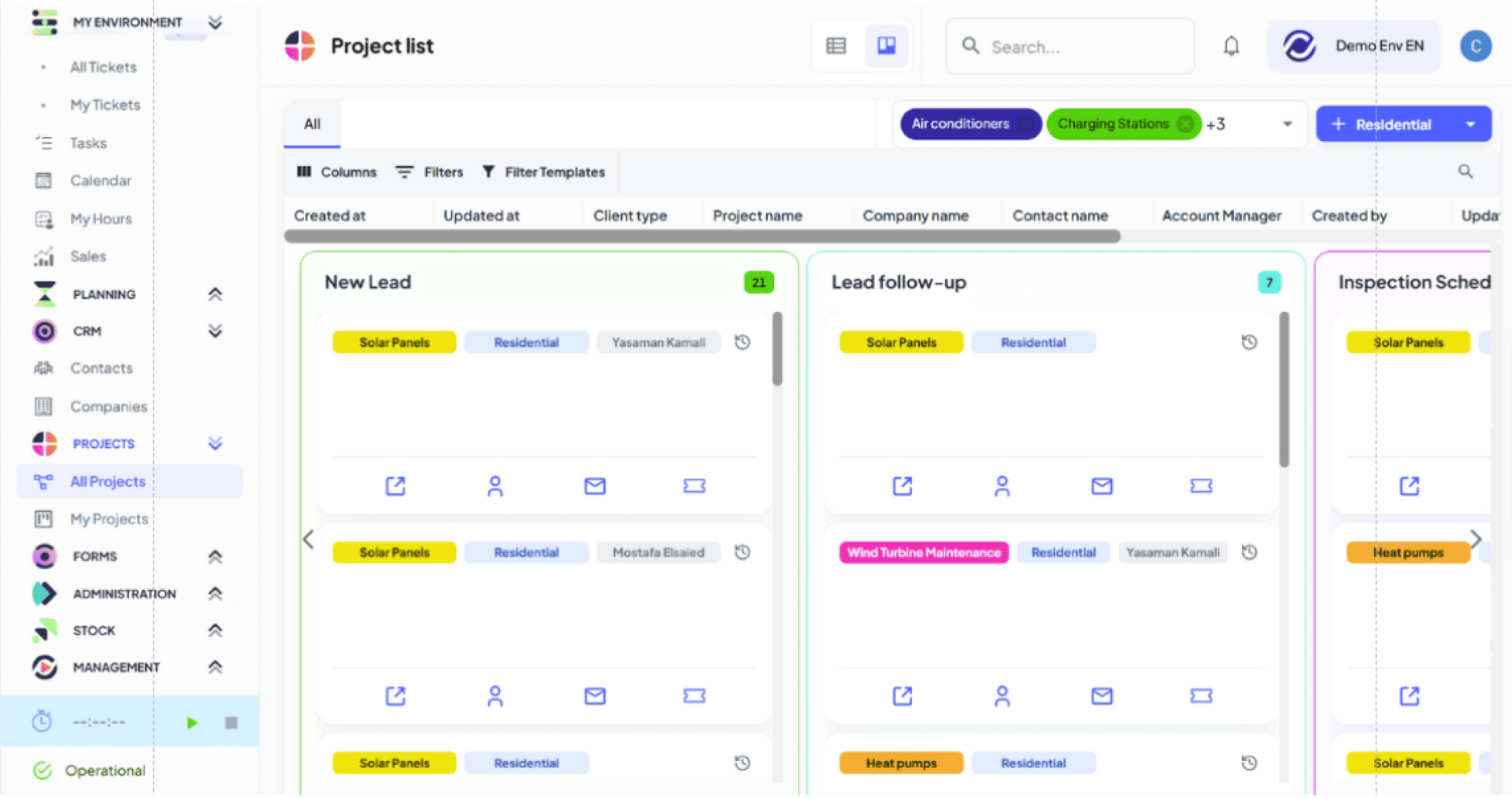This screenshot has height=798, width=1512.
Task: Collapse the CRM section chevron
Action: [215, 331]
